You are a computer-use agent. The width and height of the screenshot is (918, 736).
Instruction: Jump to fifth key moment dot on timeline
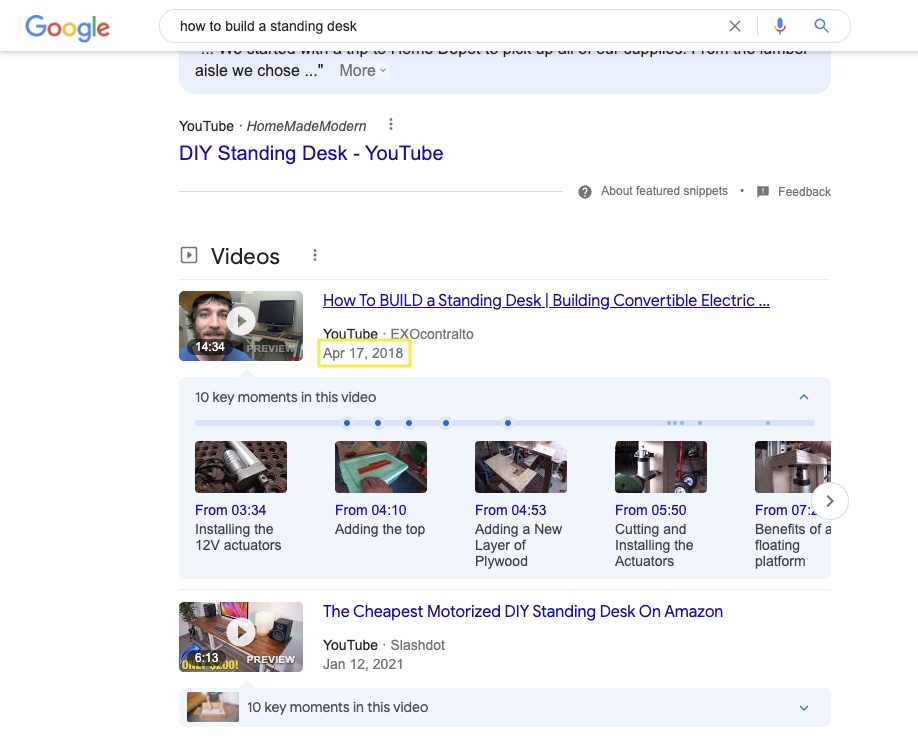click(508, 423)
